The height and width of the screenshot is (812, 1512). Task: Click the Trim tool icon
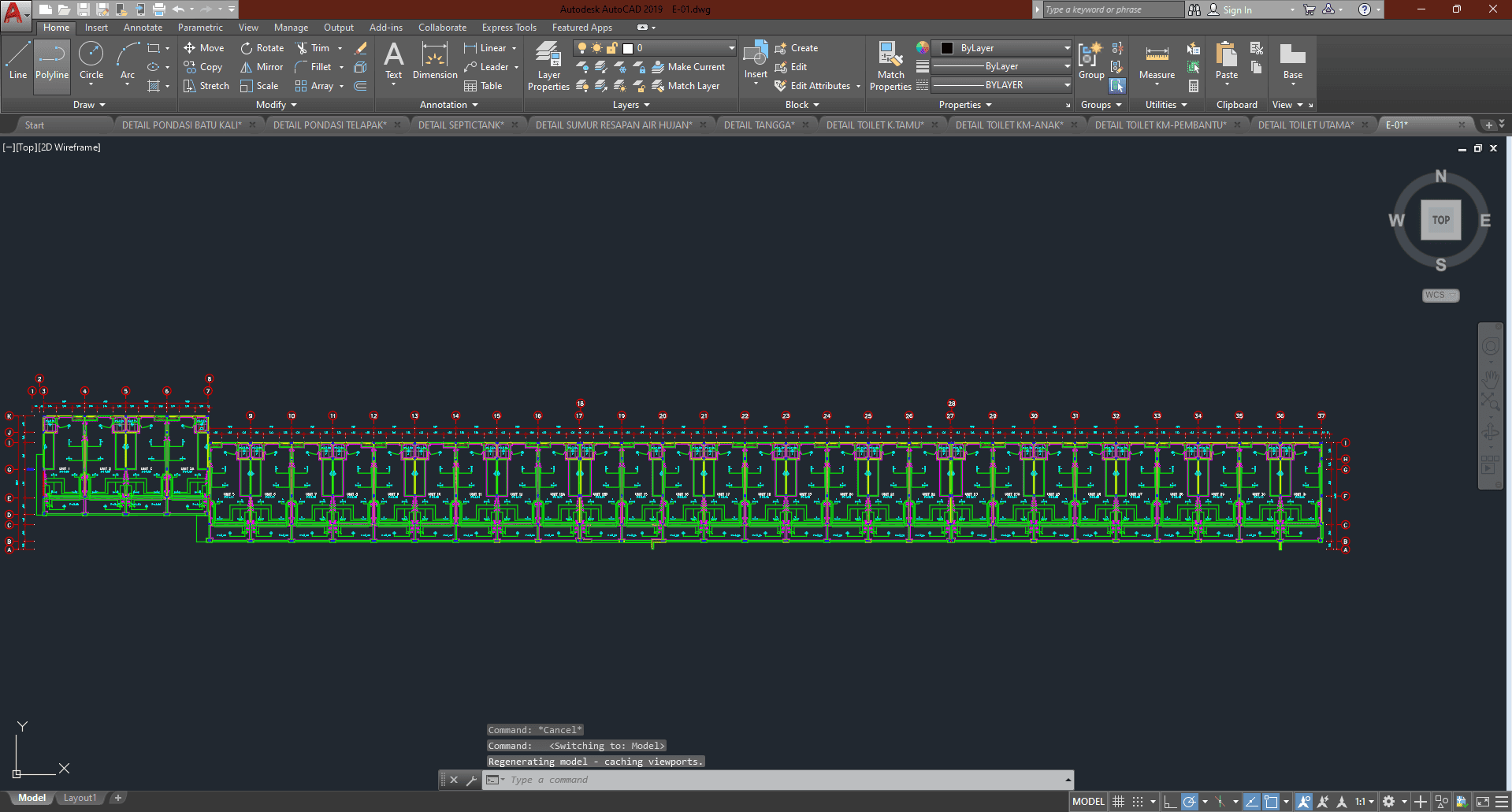302,48
